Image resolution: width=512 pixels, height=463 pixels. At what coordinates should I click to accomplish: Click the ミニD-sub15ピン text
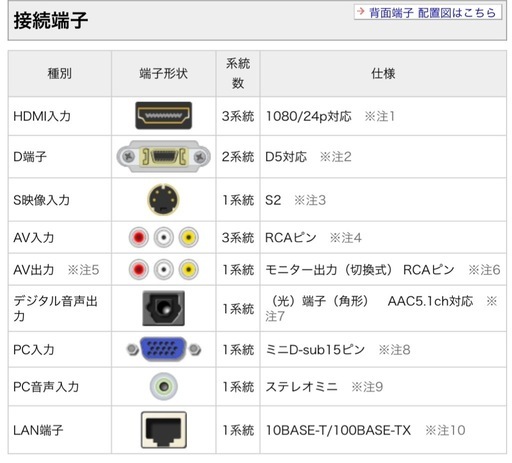tap(315, 350)
